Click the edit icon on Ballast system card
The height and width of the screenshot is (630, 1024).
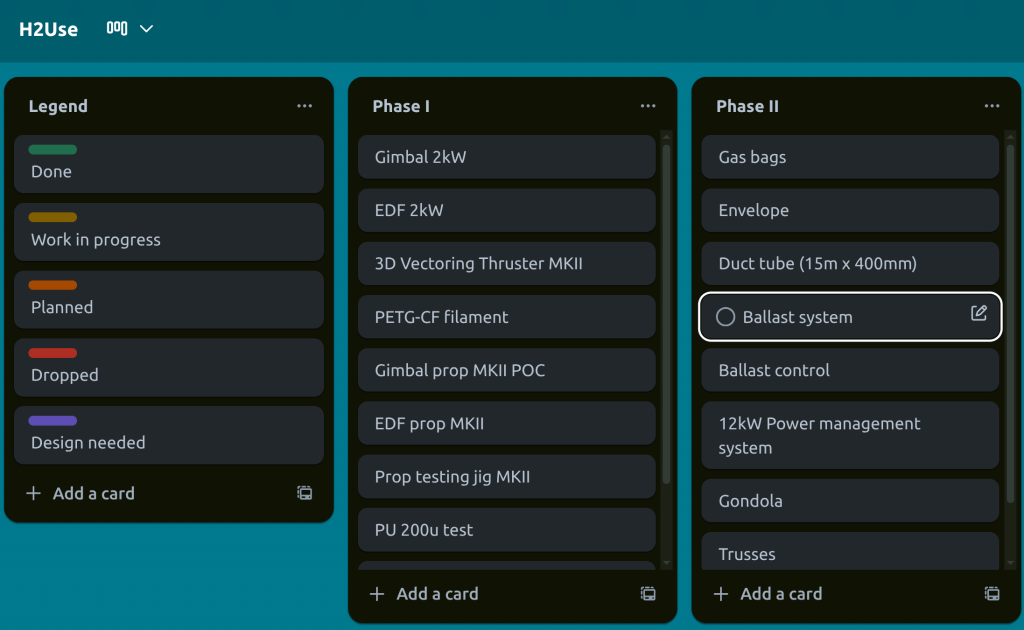click(979, 314)
